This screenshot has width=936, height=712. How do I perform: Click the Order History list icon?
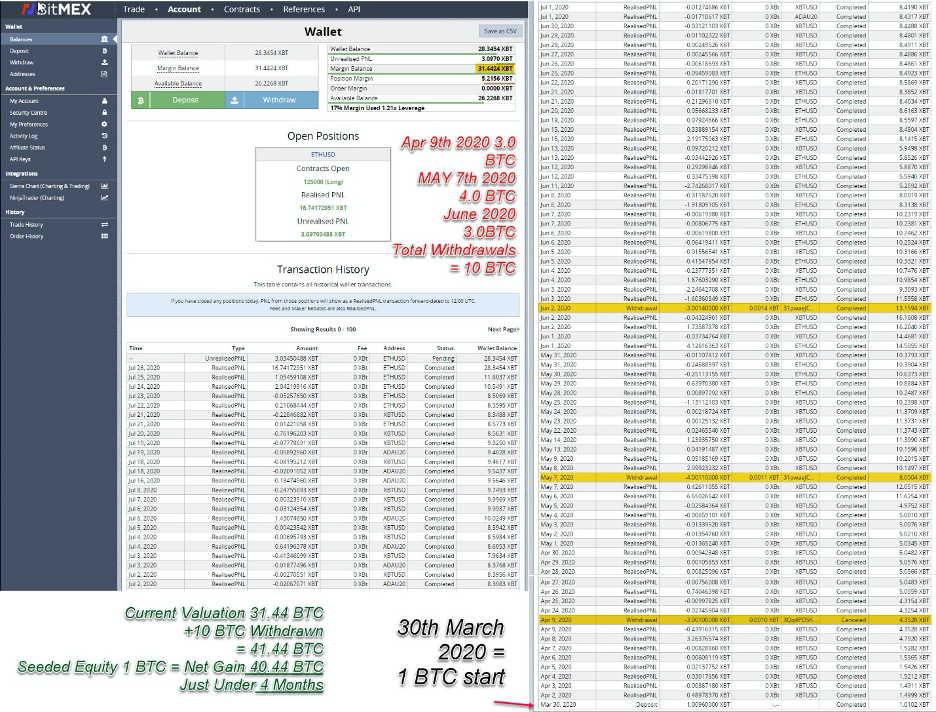point(104,237)
